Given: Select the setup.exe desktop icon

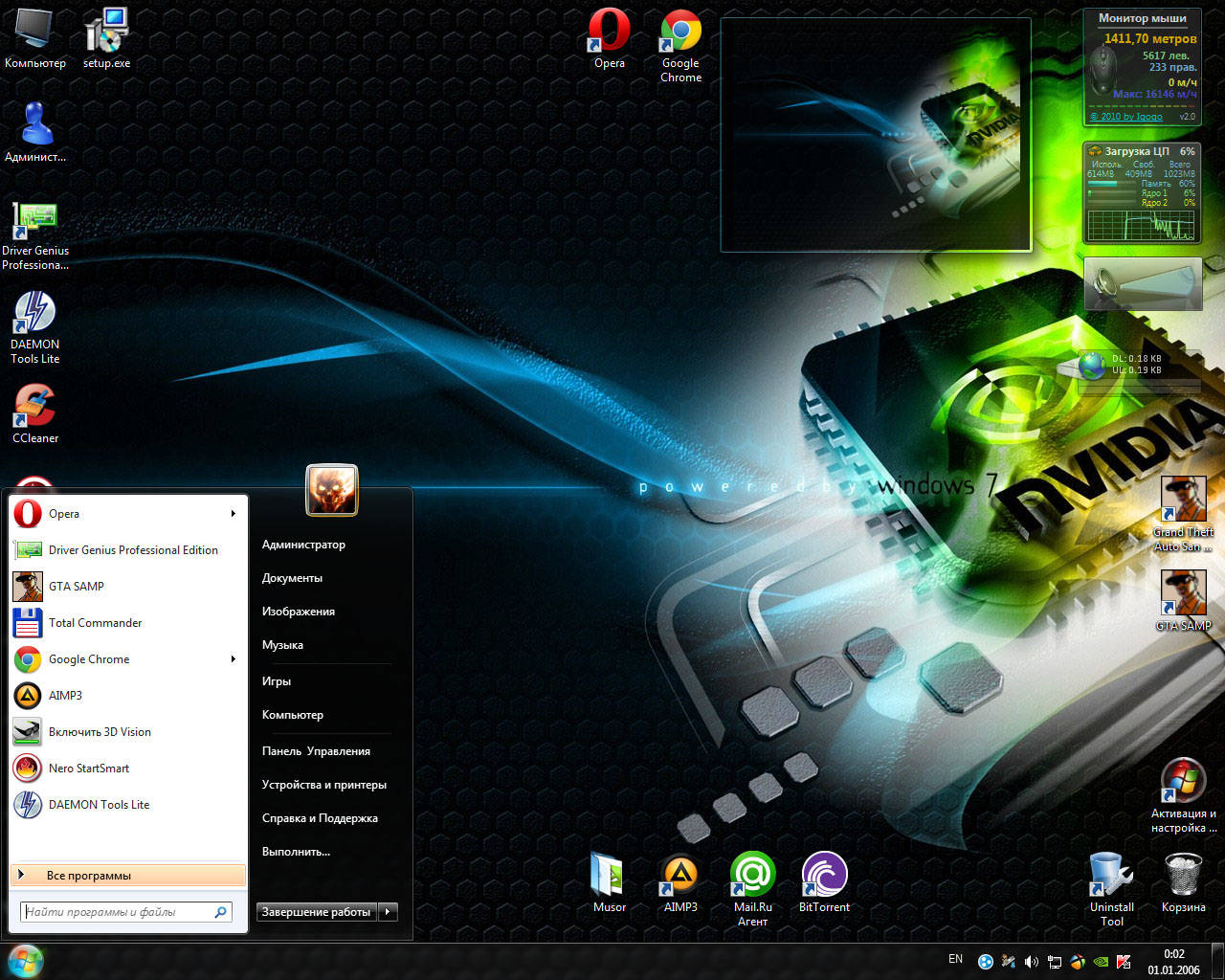Looking at the screenshot, I should [x=106, y=38].
